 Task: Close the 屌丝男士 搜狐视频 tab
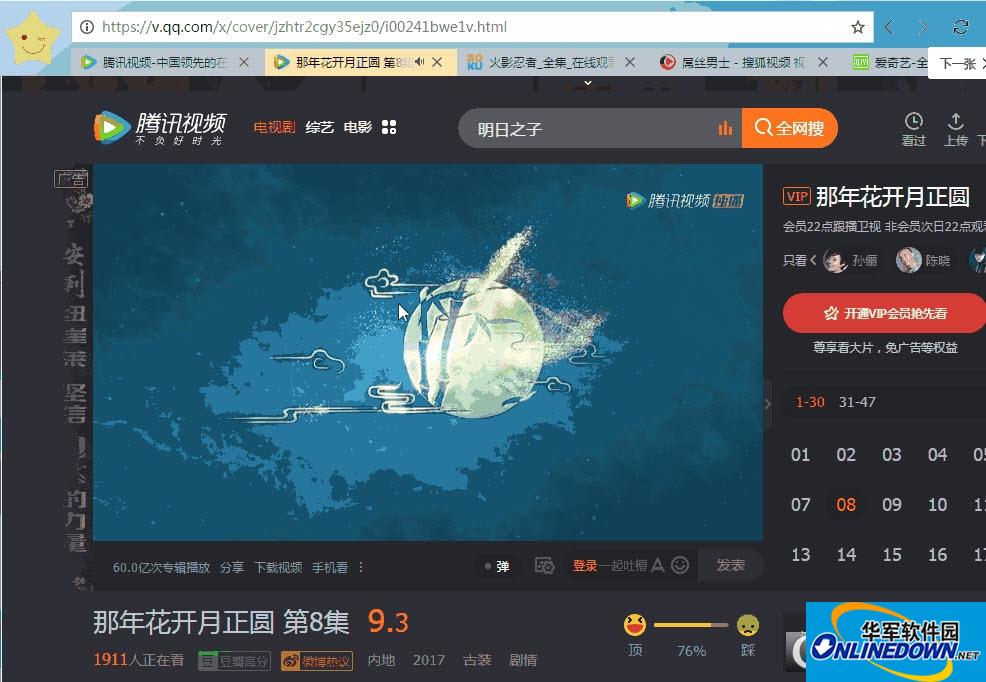(x=823, y=62)
